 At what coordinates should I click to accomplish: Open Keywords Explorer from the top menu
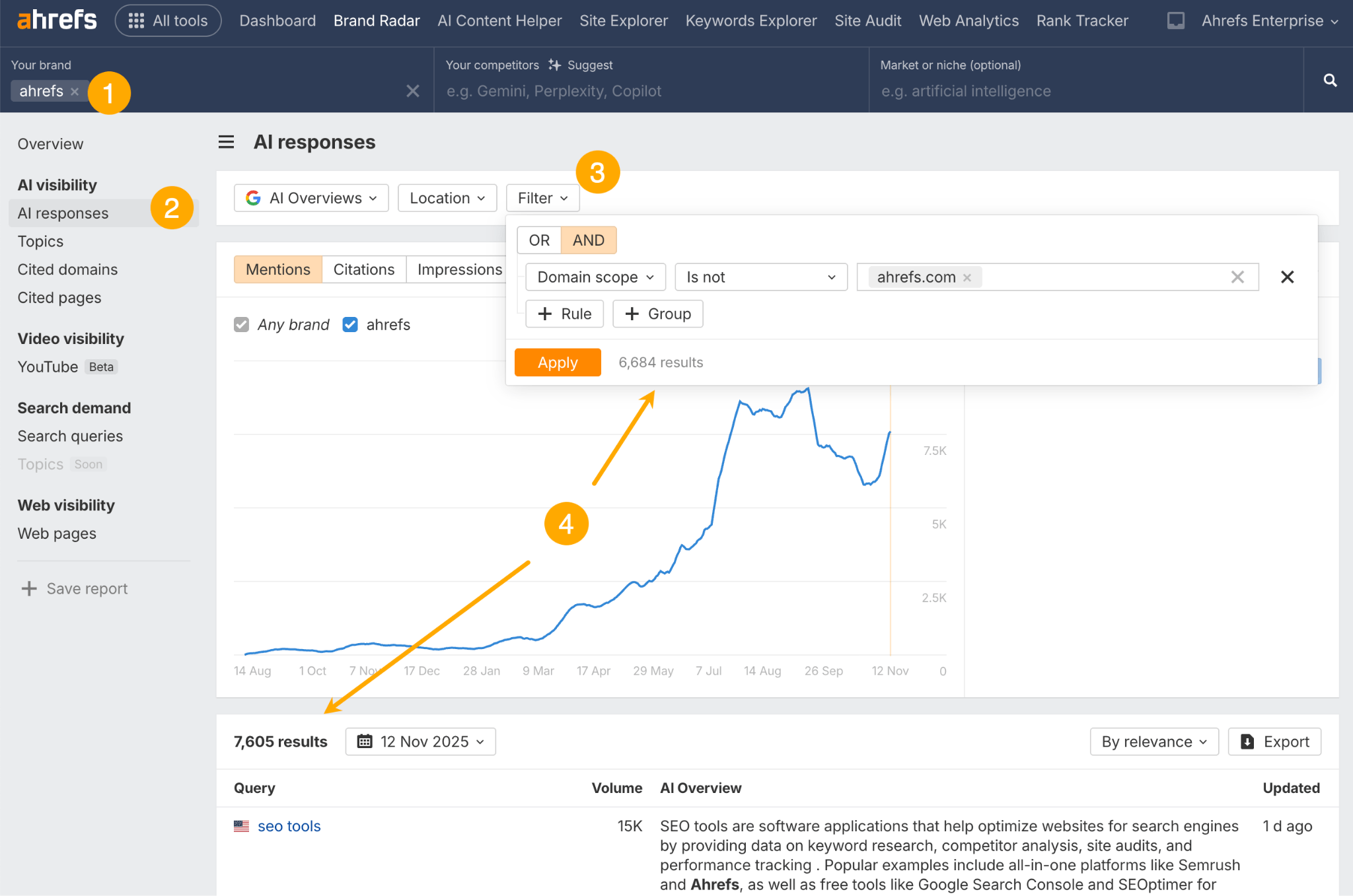click(750, 20)
